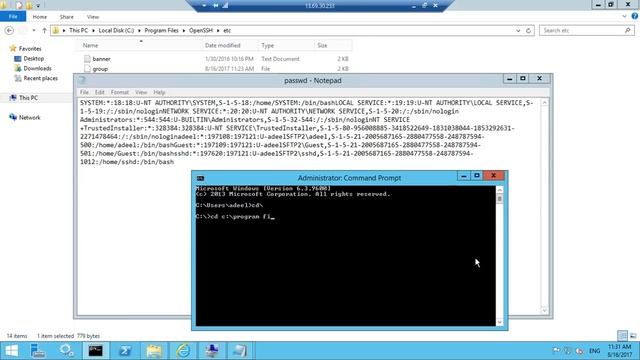Select Network in navigation pane
The height and width of the screenshot is (360, 640).
pos(29,118)
